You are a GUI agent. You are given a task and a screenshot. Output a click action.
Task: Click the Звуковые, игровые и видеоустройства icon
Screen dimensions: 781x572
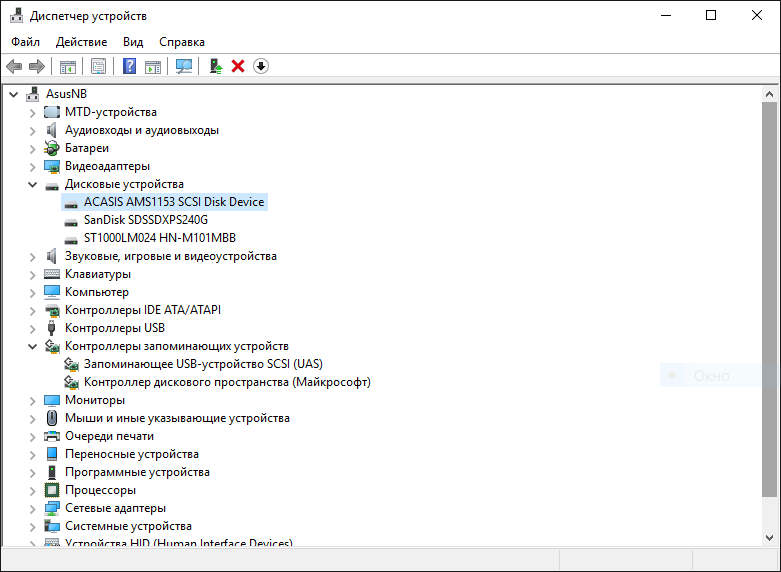[52, 256]
